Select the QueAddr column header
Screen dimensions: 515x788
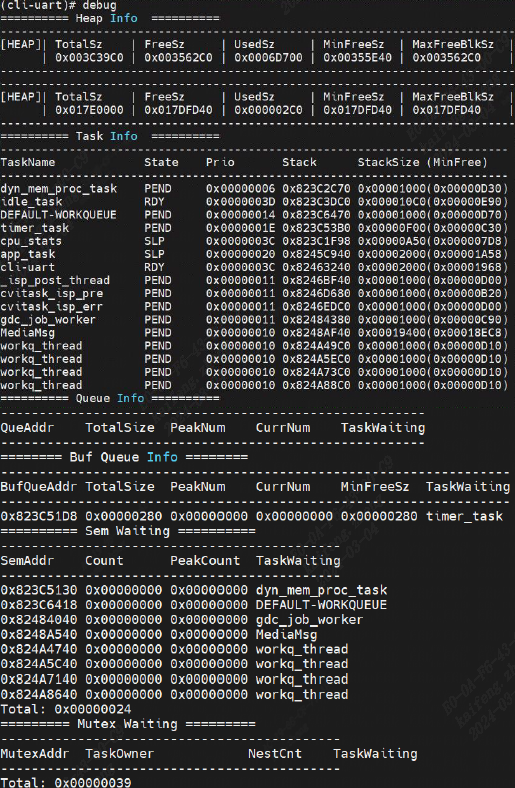click(28, 428)
